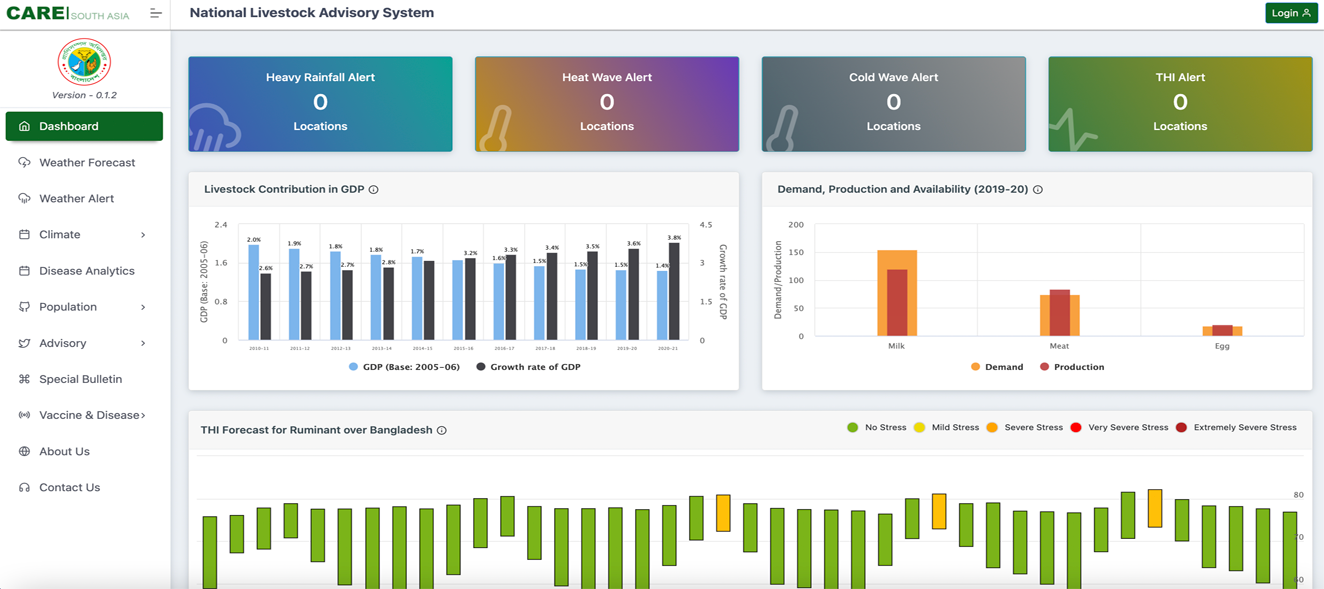Toggle Extremely Severe Stress legend item
1324x589 pixels.
1236,427
